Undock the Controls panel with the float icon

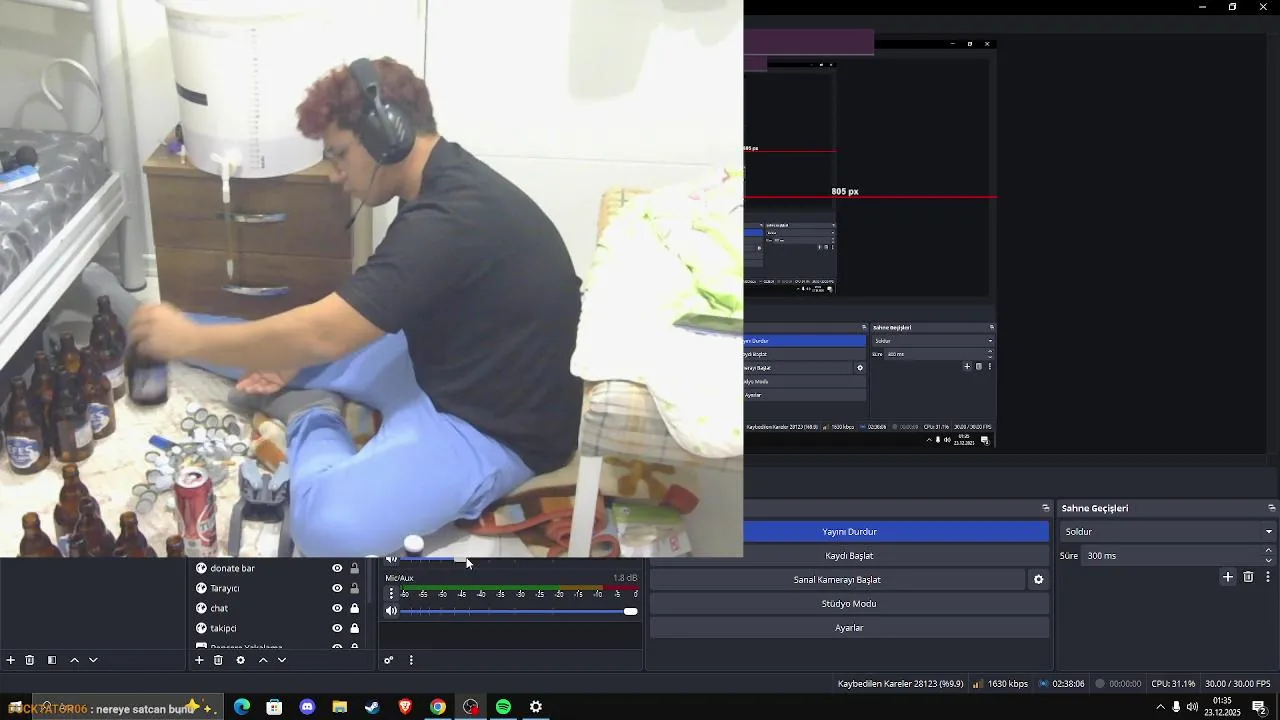tap(1046, 508)
